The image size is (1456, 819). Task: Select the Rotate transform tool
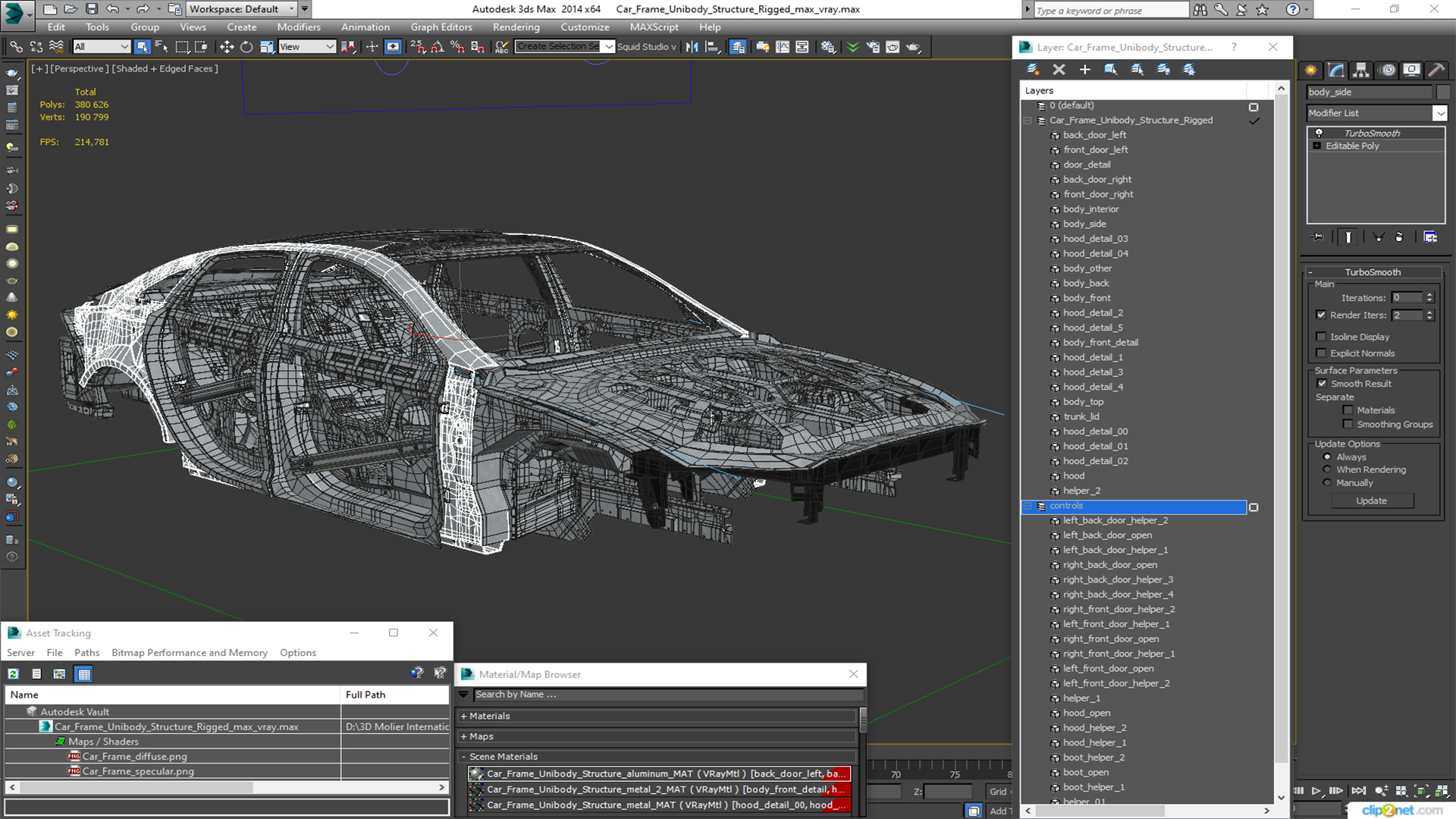(x=246, y=47)
